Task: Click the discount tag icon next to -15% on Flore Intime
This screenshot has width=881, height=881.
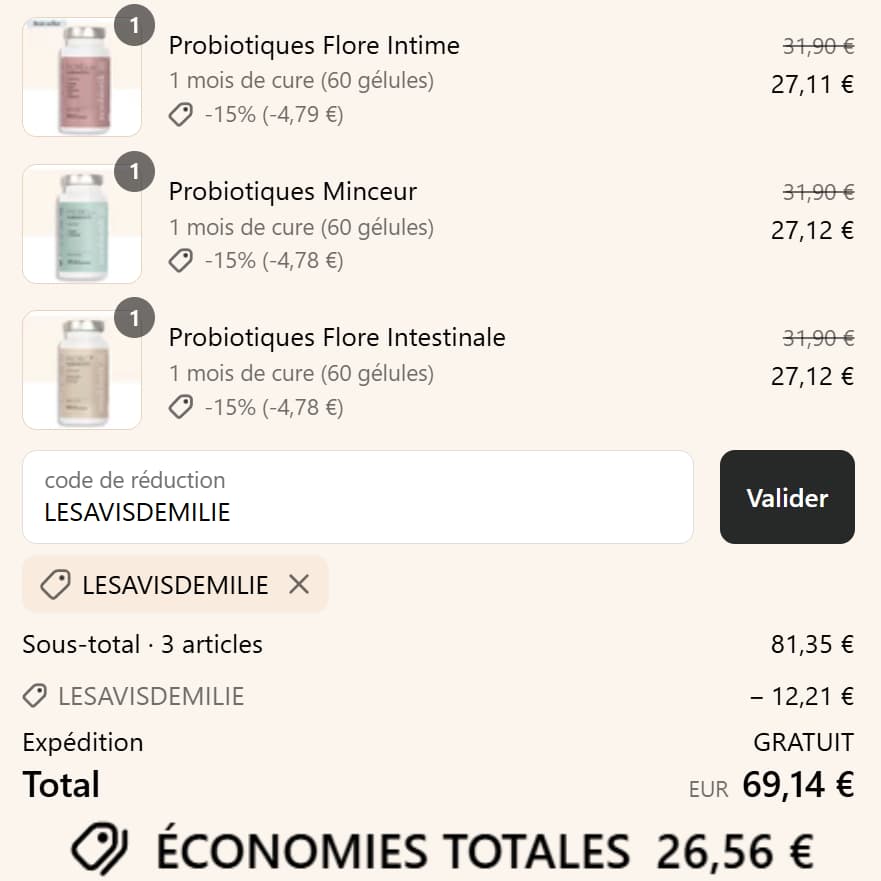Action: 180,114
